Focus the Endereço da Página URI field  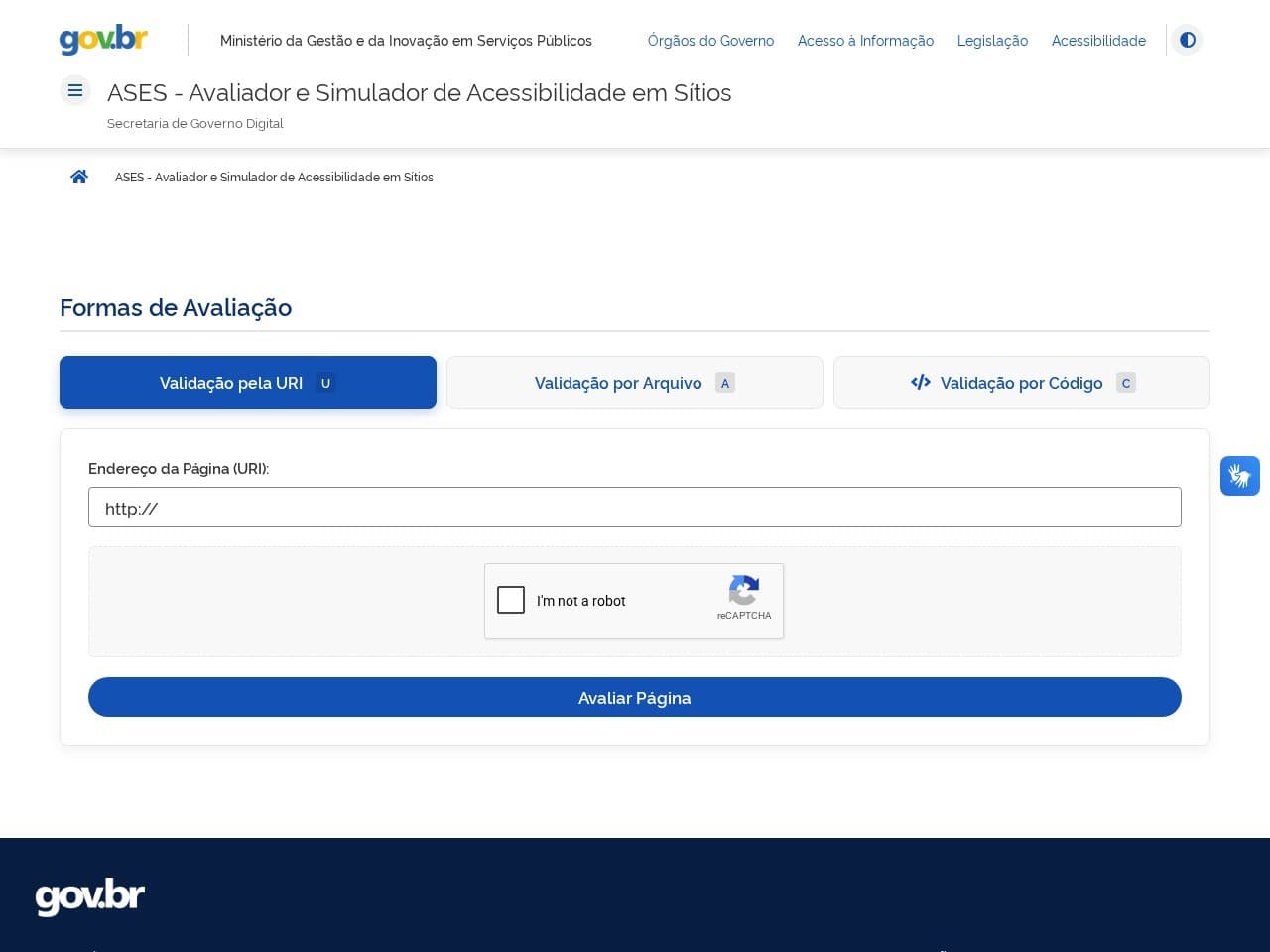pyautogui.click(x=635, y=507)
